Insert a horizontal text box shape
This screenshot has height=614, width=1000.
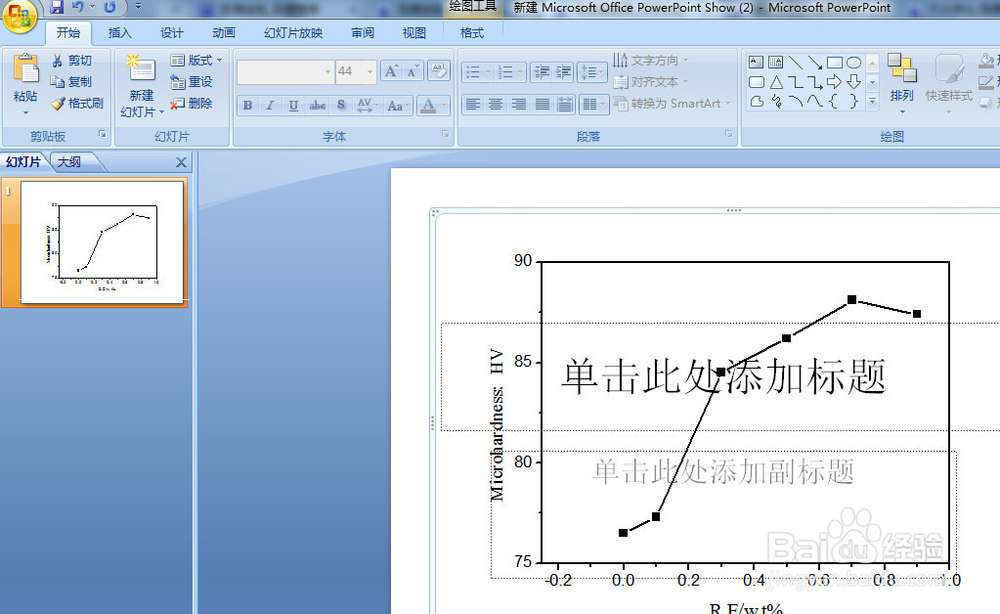tap(756, 62)
